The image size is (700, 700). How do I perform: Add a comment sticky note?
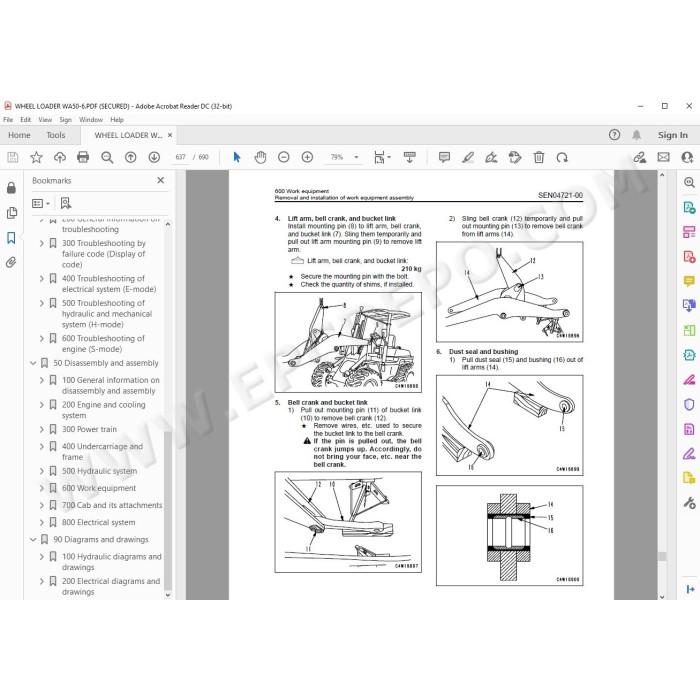click(x=444, y=157)
